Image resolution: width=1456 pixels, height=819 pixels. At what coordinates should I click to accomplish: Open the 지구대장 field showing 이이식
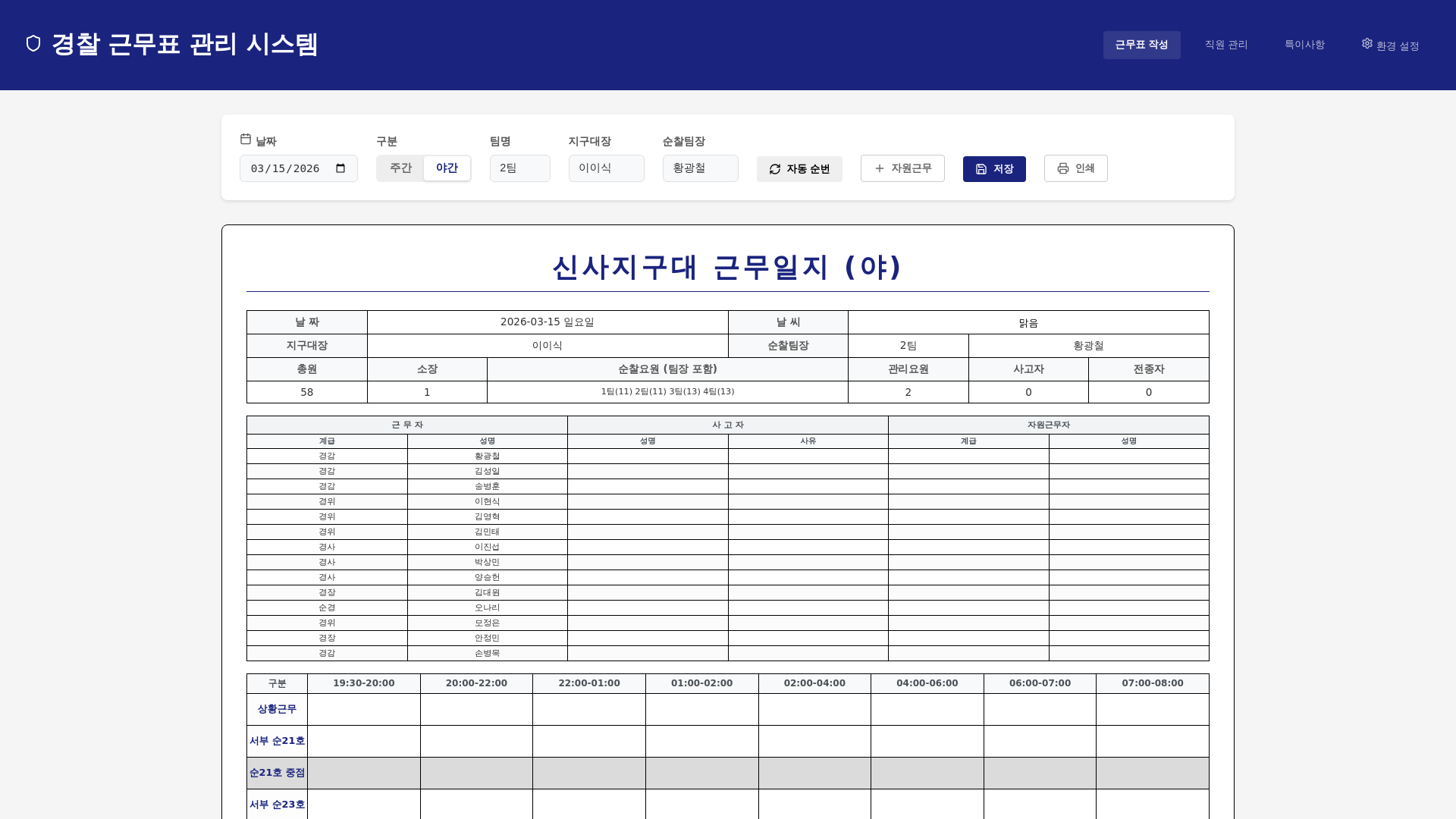pyautogui.click(x=606, y=168)
